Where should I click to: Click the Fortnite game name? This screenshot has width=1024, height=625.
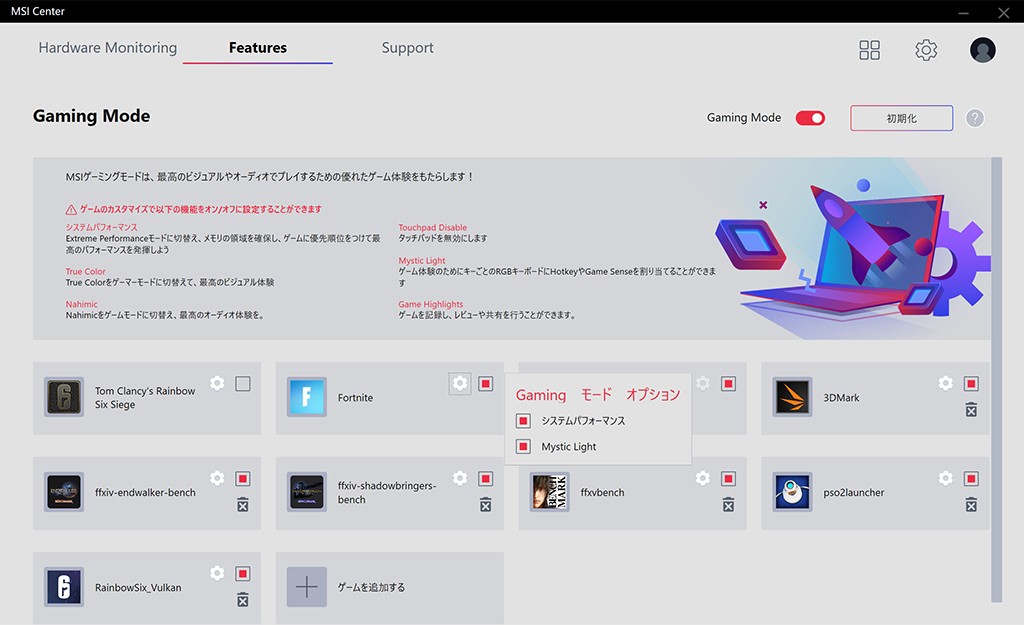[355, 398]
